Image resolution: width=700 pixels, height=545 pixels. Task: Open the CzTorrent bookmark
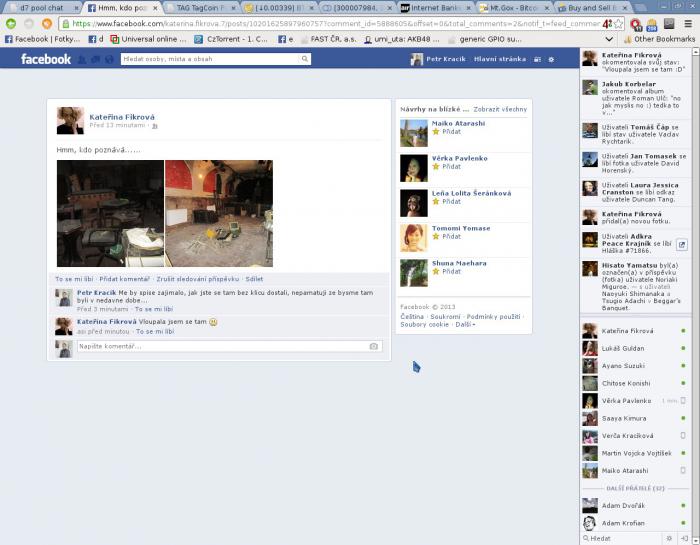[231, 39]
